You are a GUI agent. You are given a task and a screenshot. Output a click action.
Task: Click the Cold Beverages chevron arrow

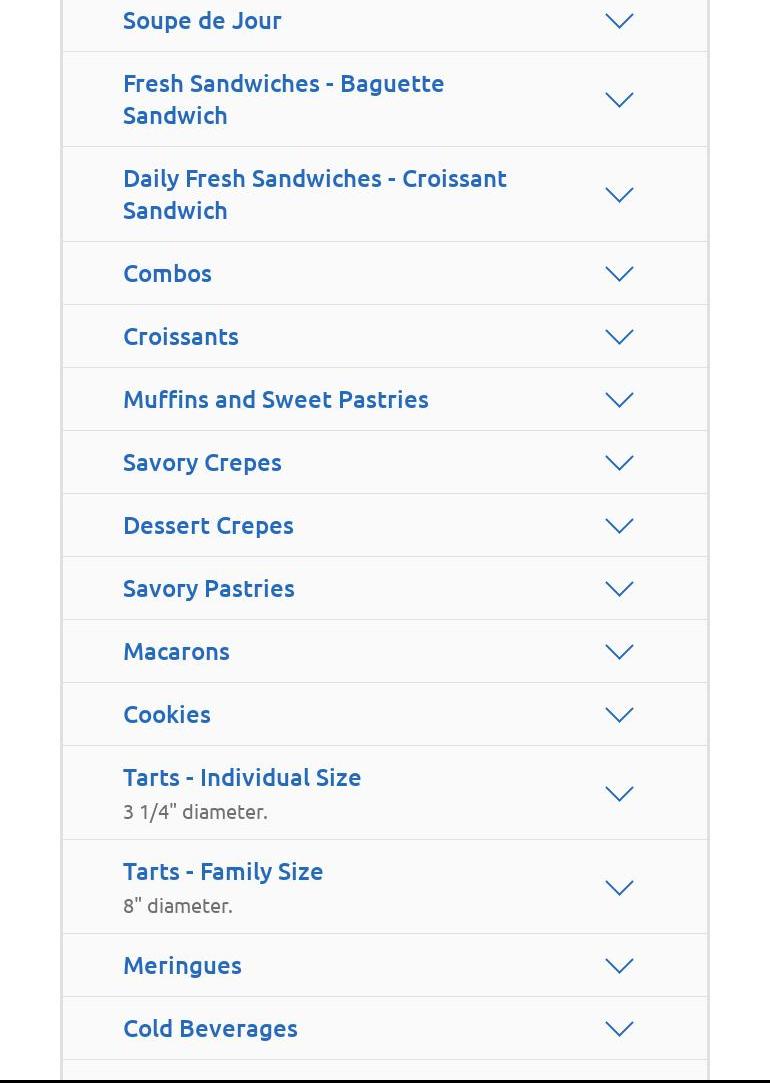(x=620, y=1029)
